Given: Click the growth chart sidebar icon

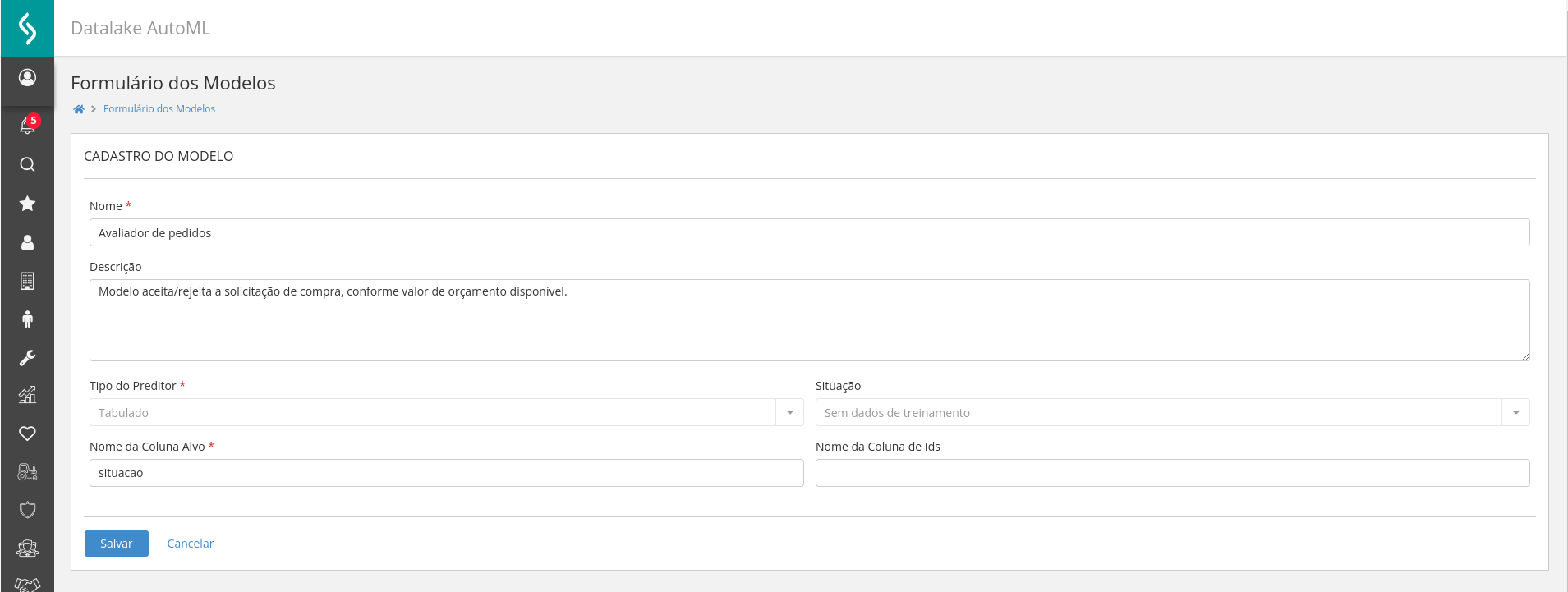Looking at the screenshot, I should tap(27, 395).
